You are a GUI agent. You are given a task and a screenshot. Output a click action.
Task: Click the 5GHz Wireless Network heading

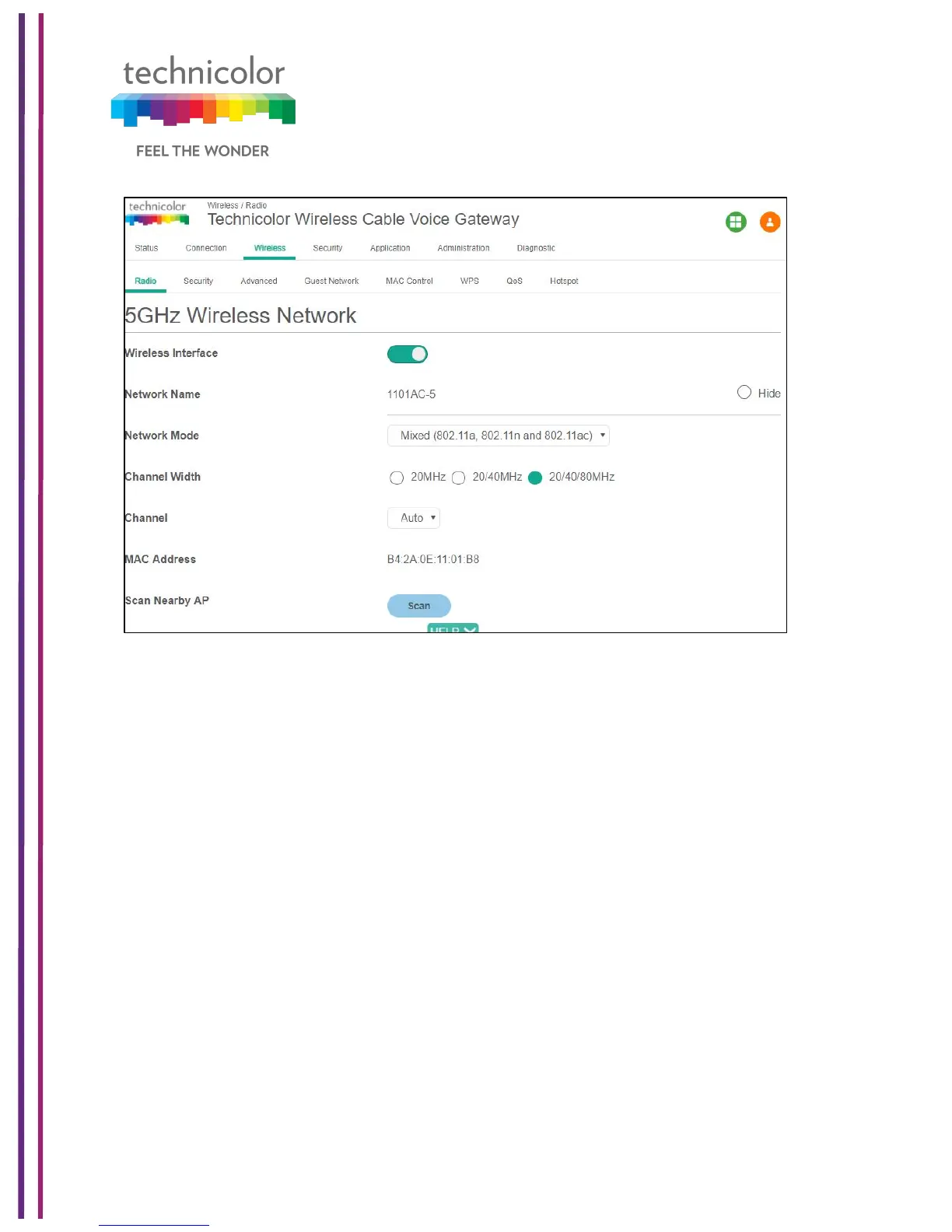pos(240,316)
